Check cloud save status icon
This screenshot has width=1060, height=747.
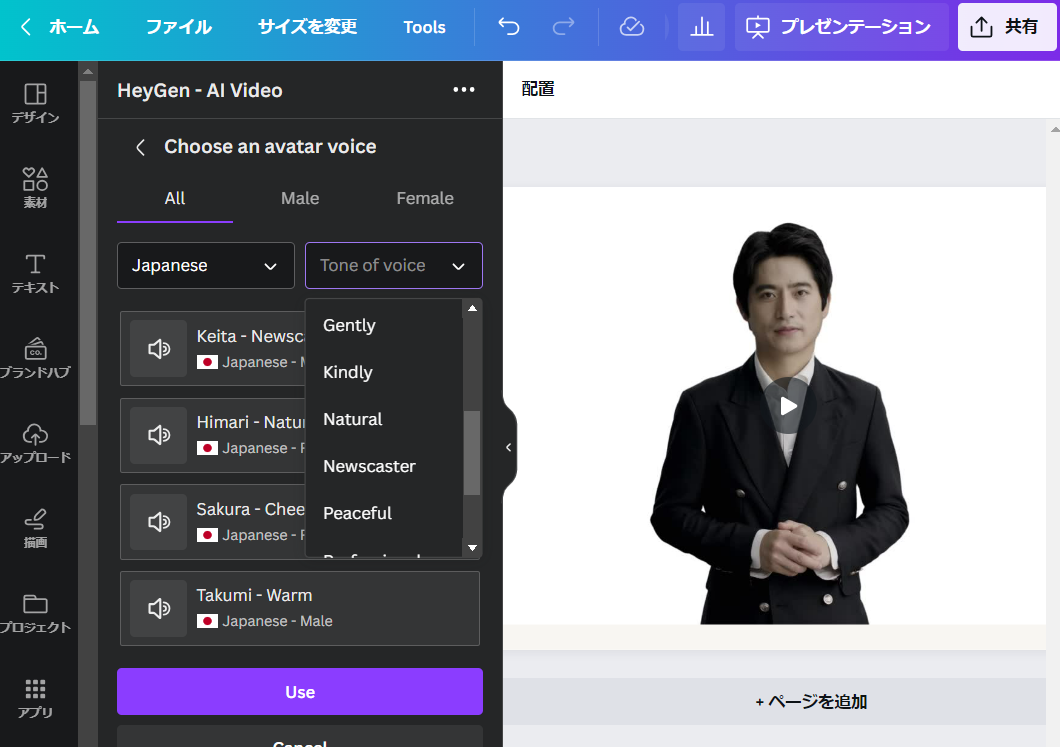tap(631, 27)
